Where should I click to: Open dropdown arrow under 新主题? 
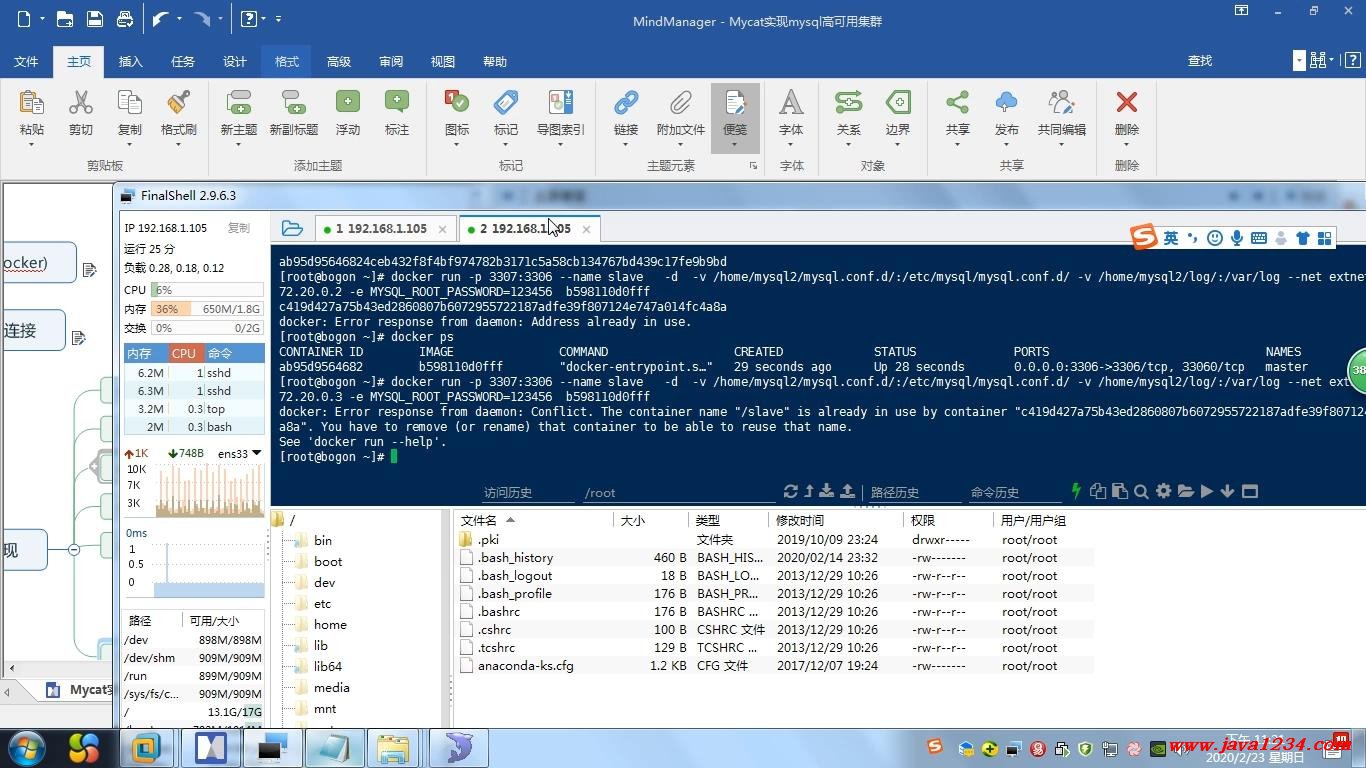coord(239,146)
